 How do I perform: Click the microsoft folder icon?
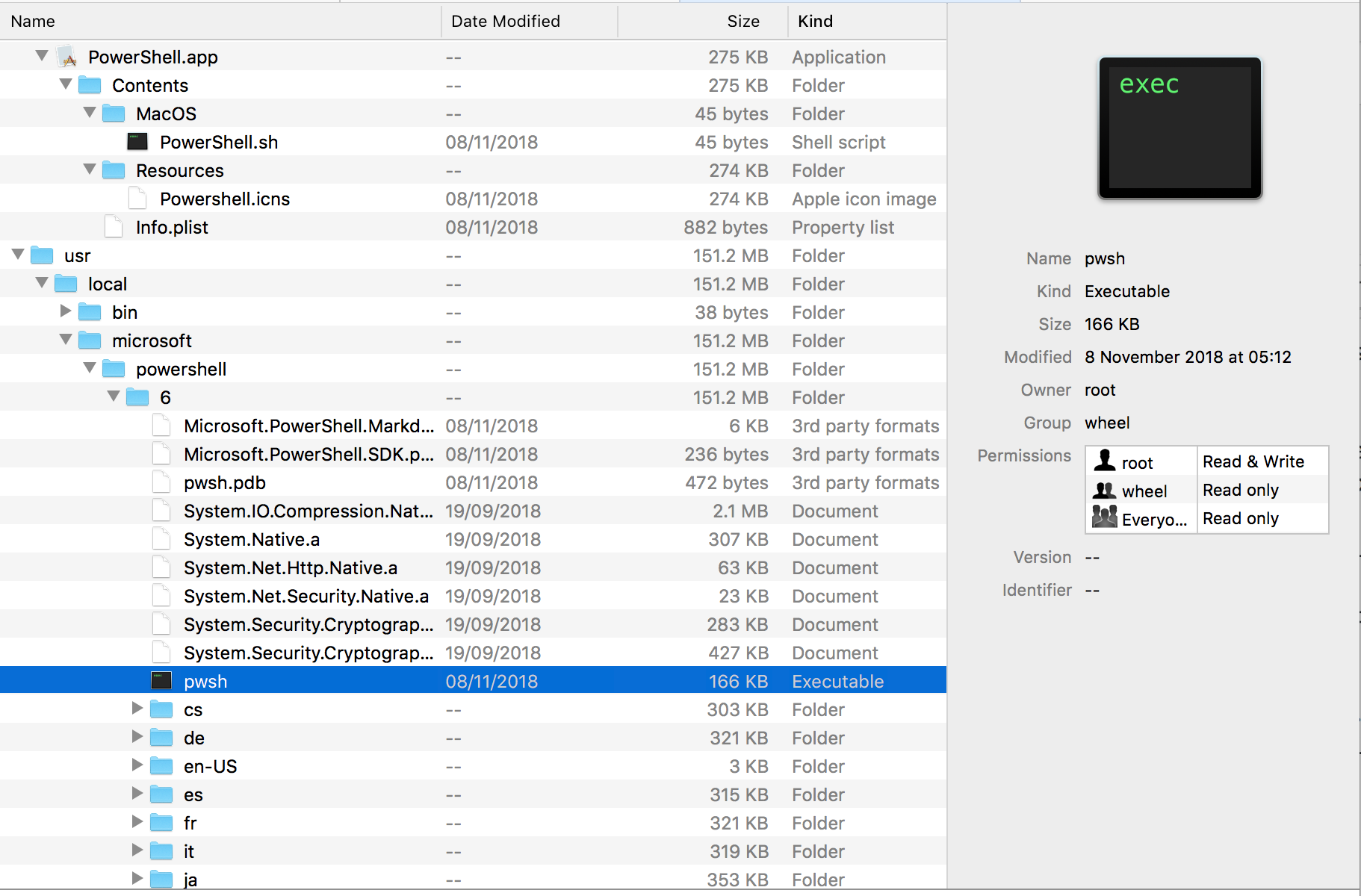[90, 340]
